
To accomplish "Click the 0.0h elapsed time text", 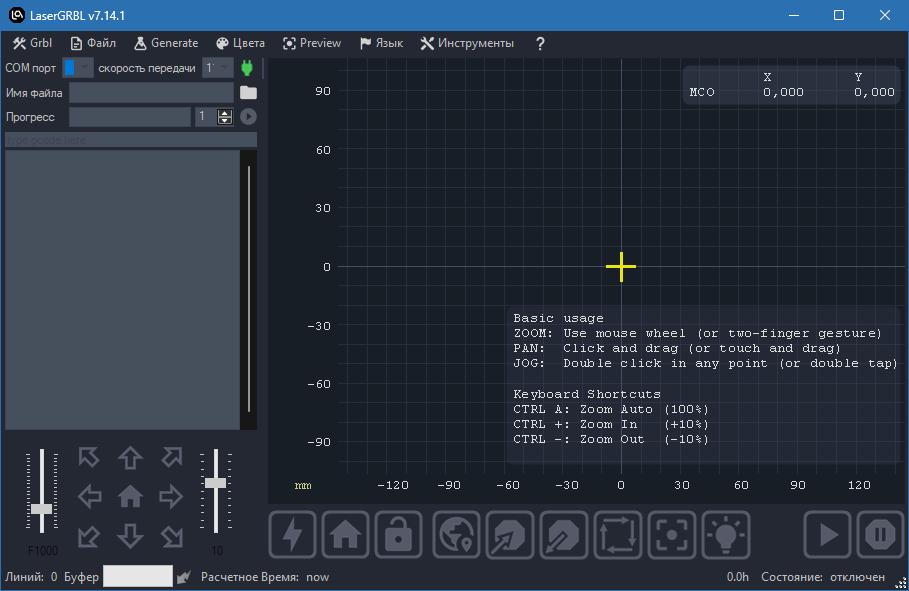I will click(738, 577).
